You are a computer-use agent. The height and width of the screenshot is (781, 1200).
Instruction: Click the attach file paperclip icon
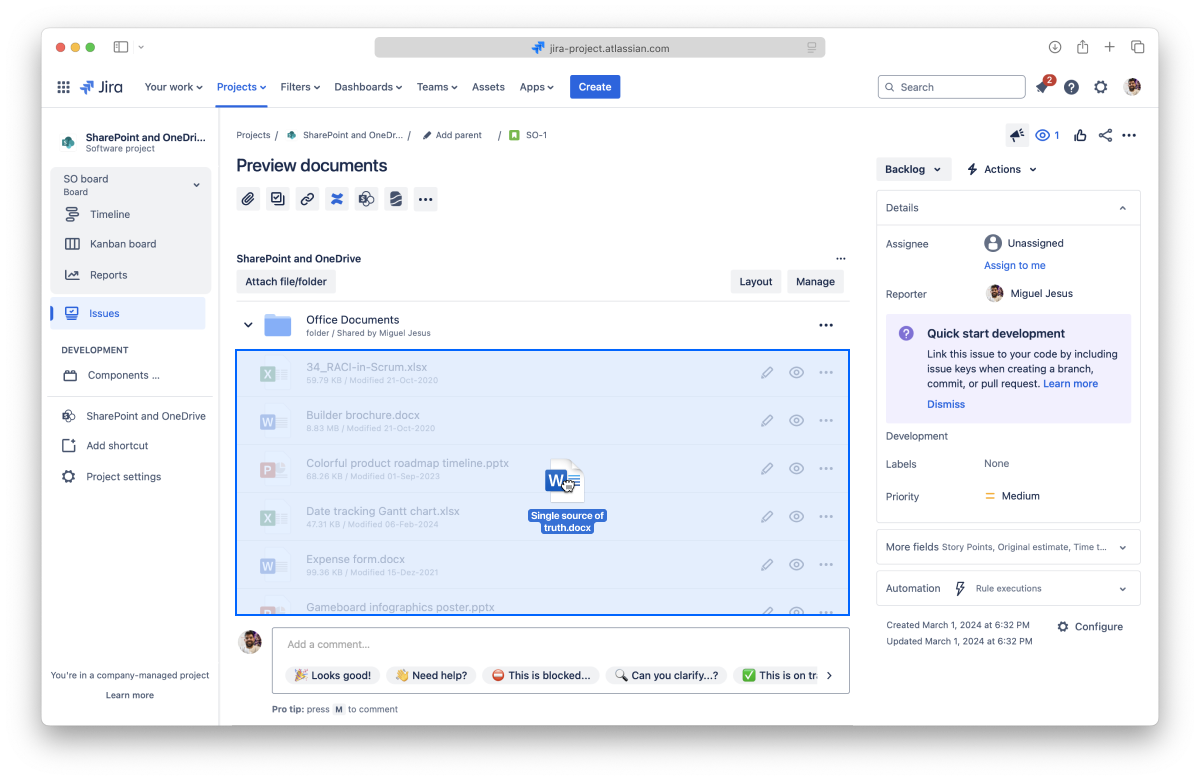point(248,199)
